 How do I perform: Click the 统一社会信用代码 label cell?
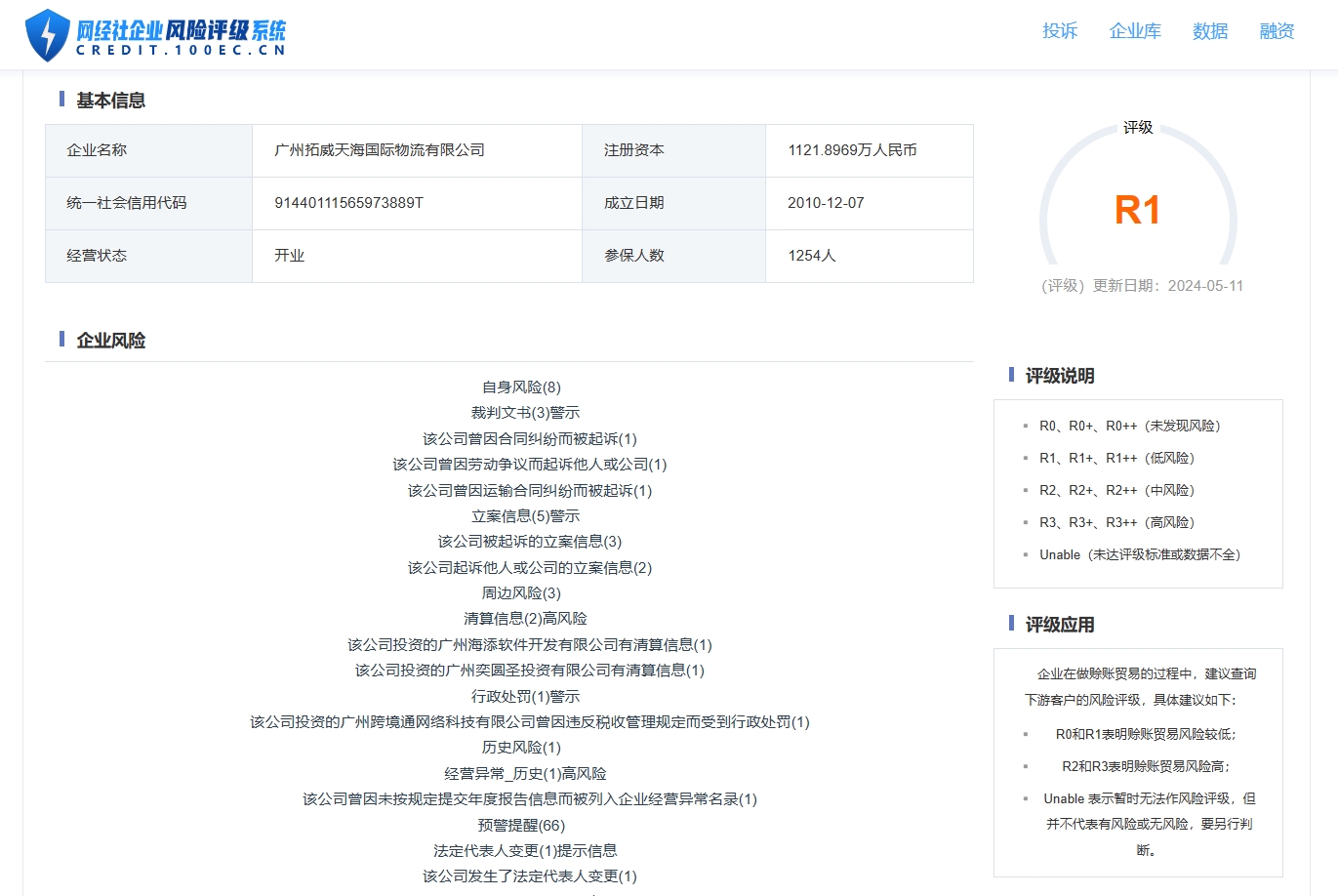pos(148,203)
